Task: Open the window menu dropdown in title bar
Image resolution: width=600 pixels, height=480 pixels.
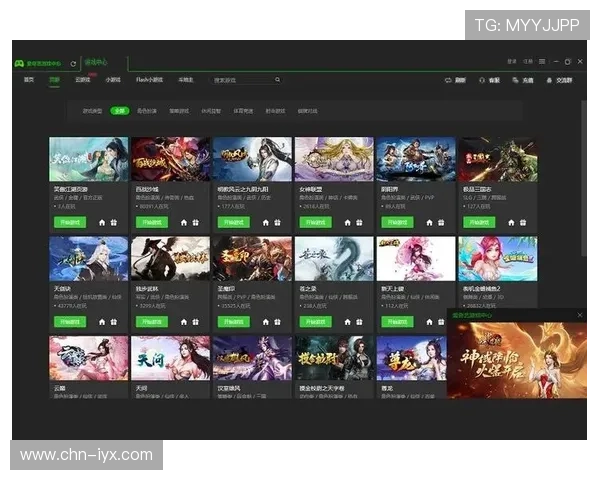Action: 543,62
